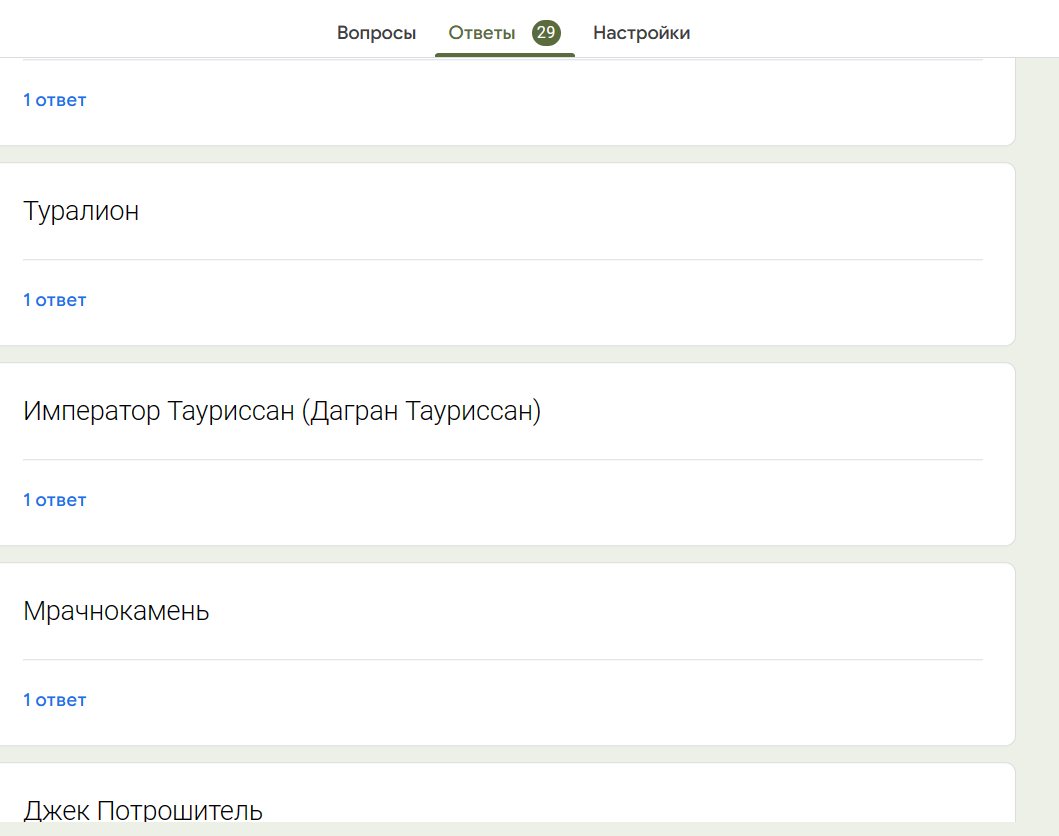This screenshot has width=1059, height=836.
Task: Select the Ответы tab
Action: pos(482,33)
